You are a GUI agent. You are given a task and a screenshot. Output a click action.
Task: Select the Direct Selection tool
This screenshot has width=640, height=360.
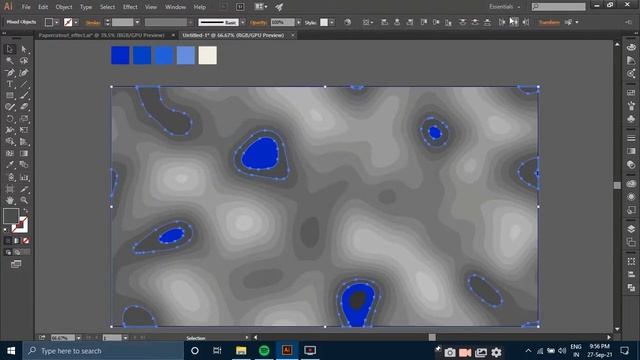24,49
